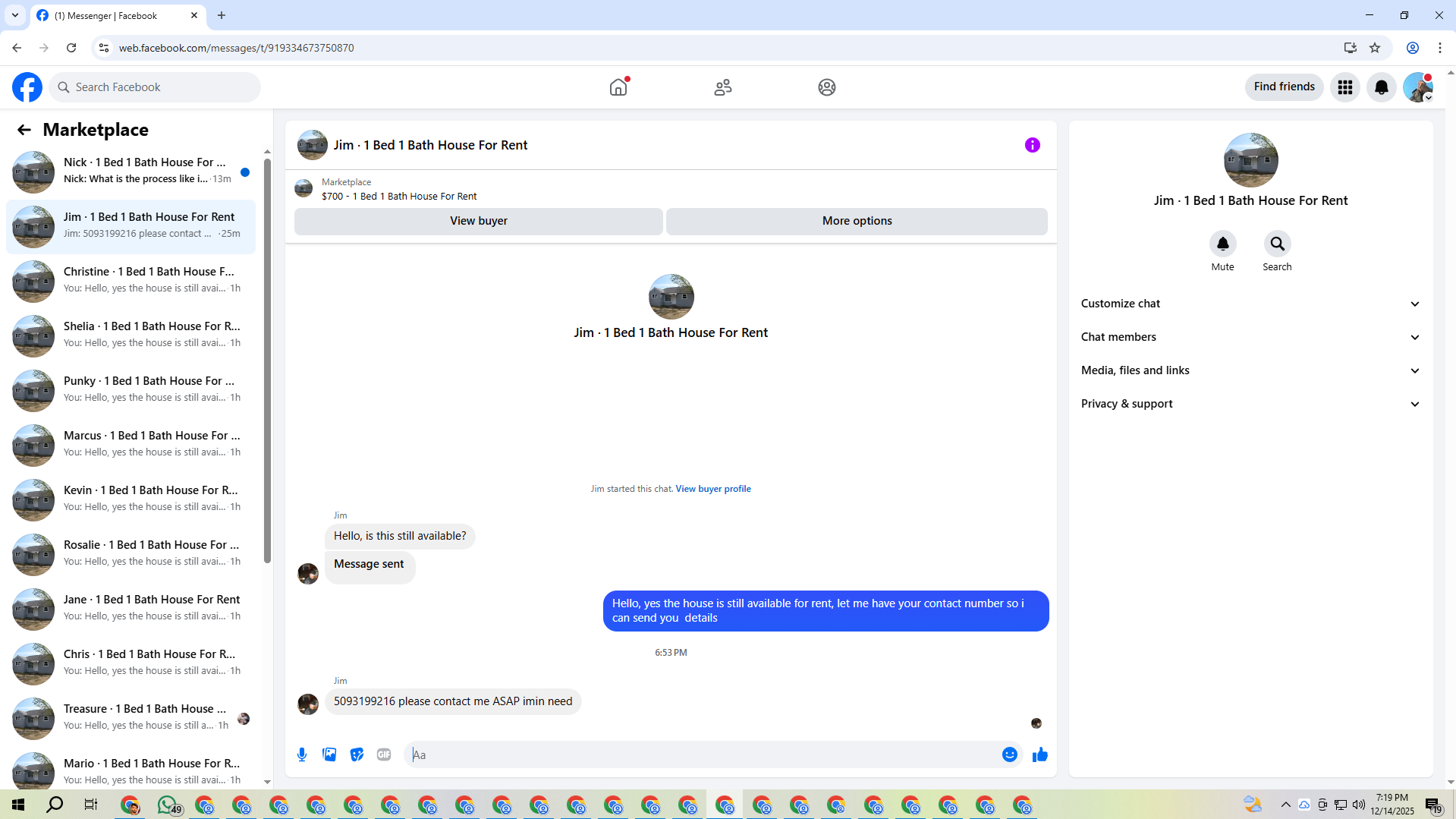
Task: Click the browser address bar URL
Action: (x=236, y=48)
